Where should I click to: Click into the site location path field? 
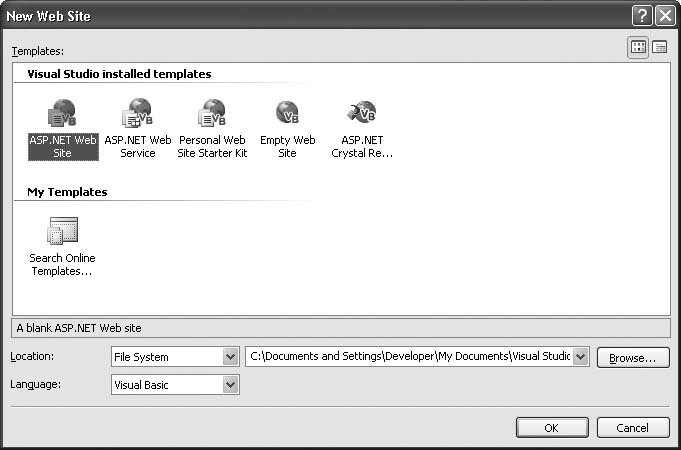410,357
